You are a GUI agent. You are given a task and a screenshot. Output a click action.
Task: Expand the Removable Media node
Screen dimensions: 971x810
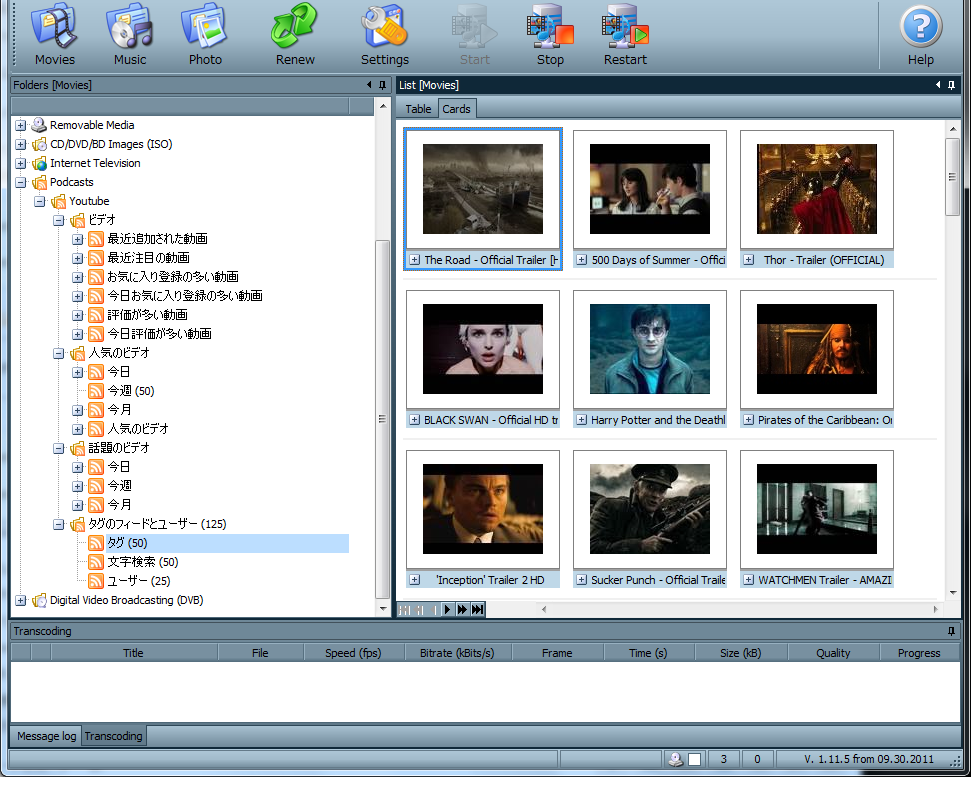tap(20, 125)
